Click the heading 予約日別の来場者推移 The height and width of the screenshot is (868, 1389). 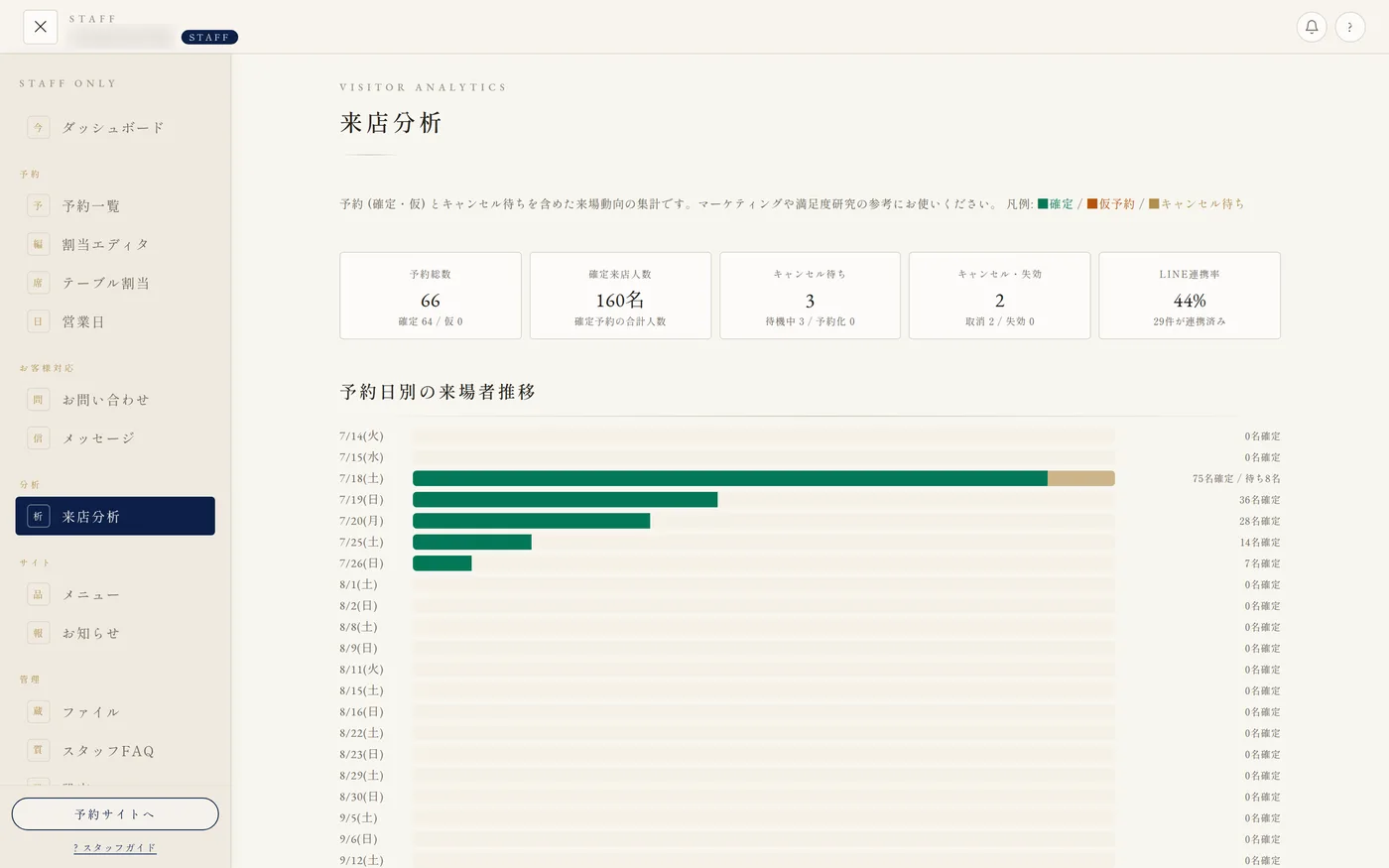tap(438, 392)
